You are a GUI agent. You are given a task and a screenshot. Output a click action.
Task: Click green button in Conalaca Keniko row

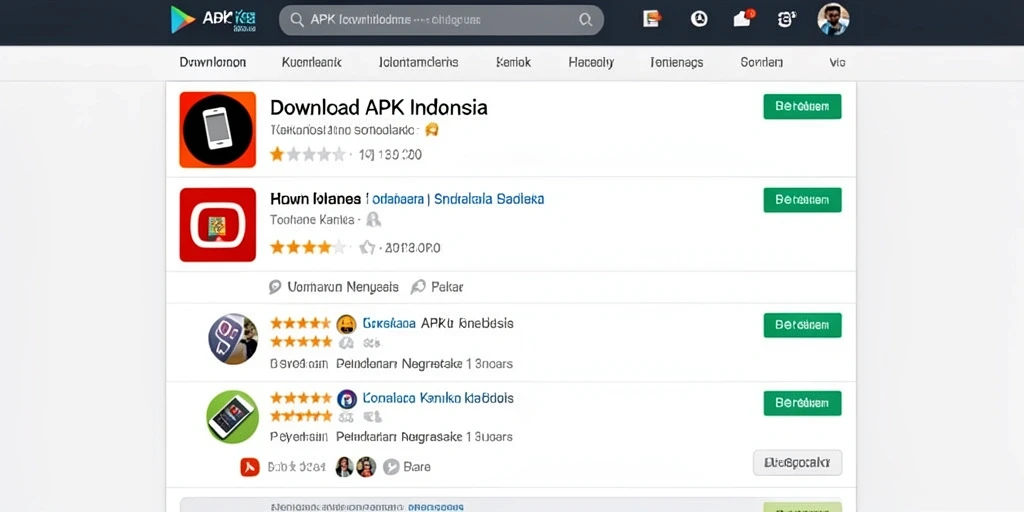(802, 404)
